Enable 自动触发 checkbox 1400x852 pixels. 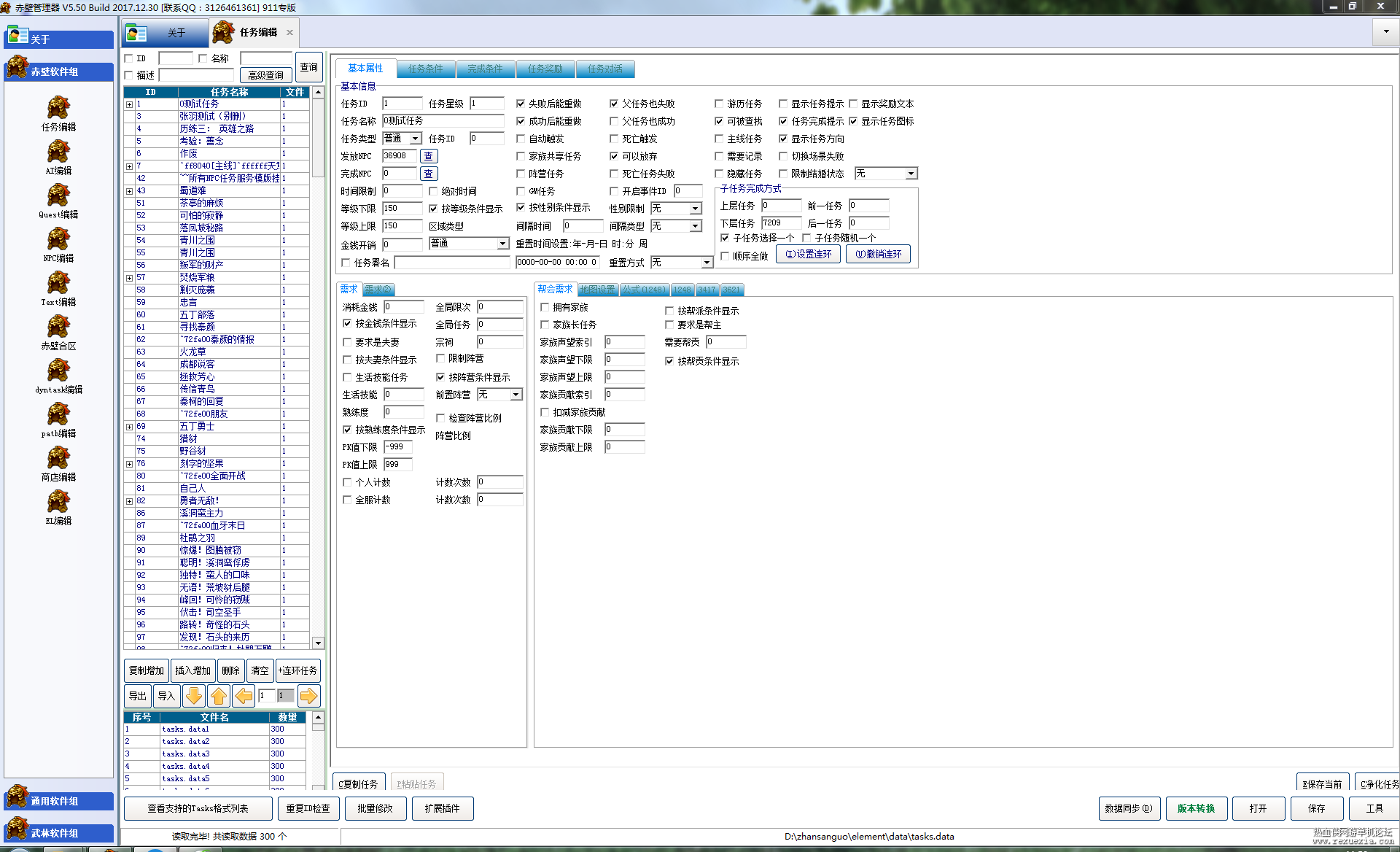click(521, 139)
